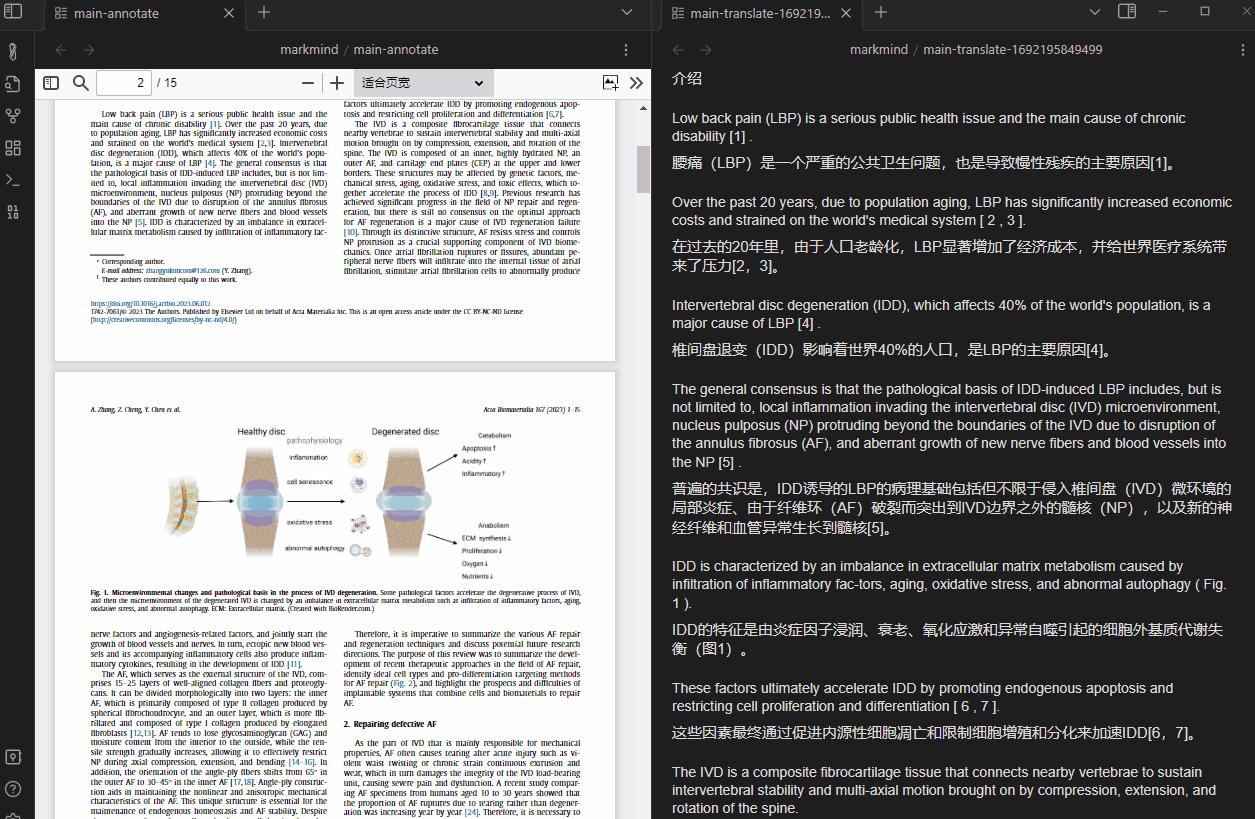The height and width of the screenshot is (819, 1255).
Task: Click main-translate-1692195849499 breadcrumb title
Action: pos(1013,49)
